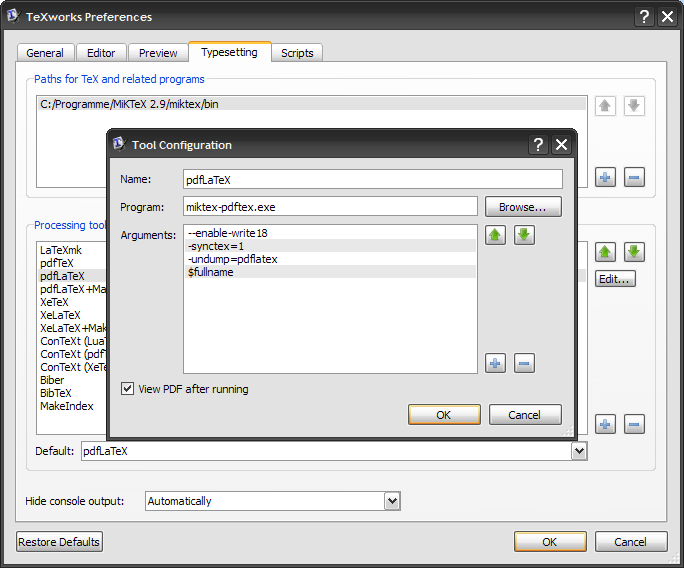Add a new processing tool
The width and height of the screenshot is (684, 568).
click(x=605, y=424)
